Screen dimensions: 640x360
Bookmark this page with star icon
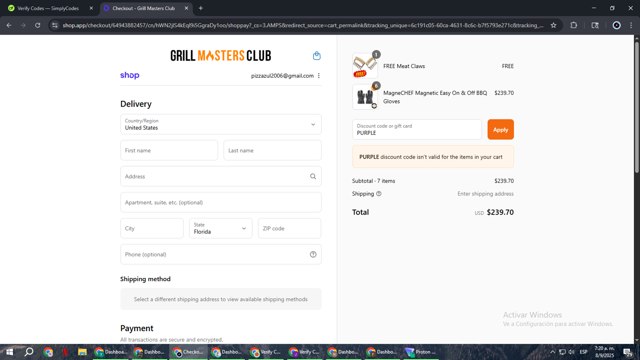tap(553, 25)
